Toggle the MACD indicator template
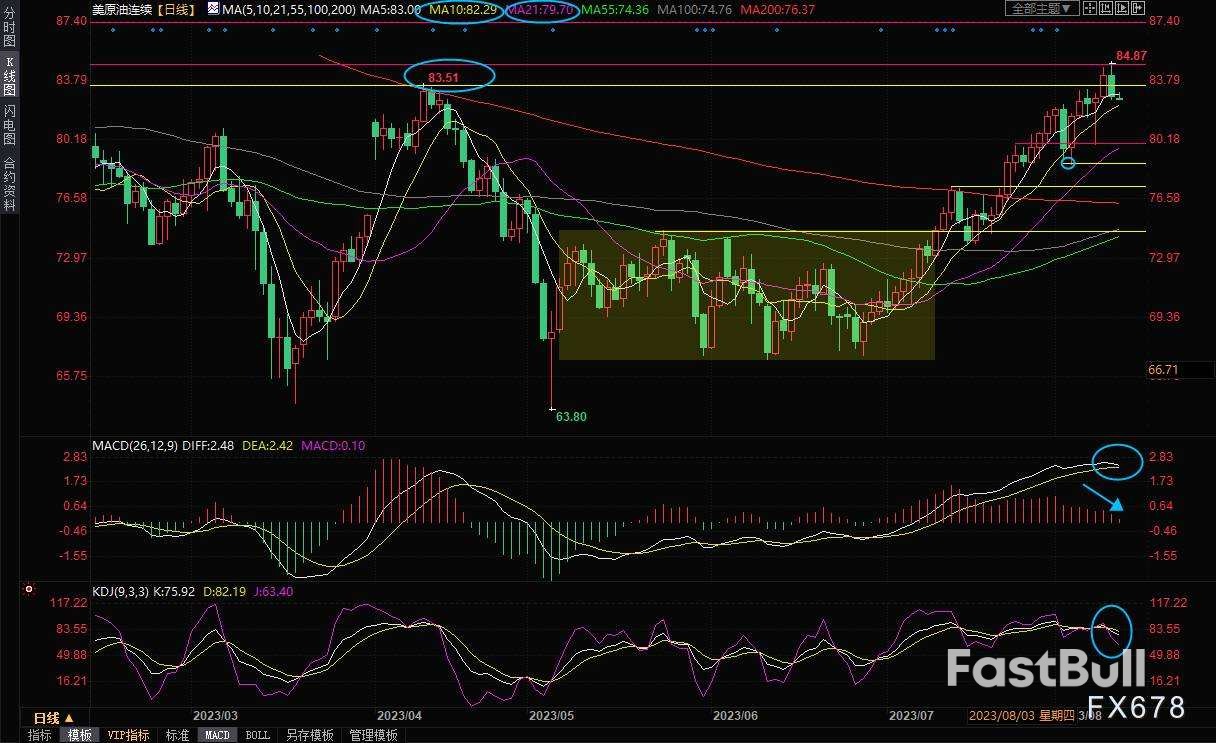The height and width of the screenshot is (743, 1216). 216,735
